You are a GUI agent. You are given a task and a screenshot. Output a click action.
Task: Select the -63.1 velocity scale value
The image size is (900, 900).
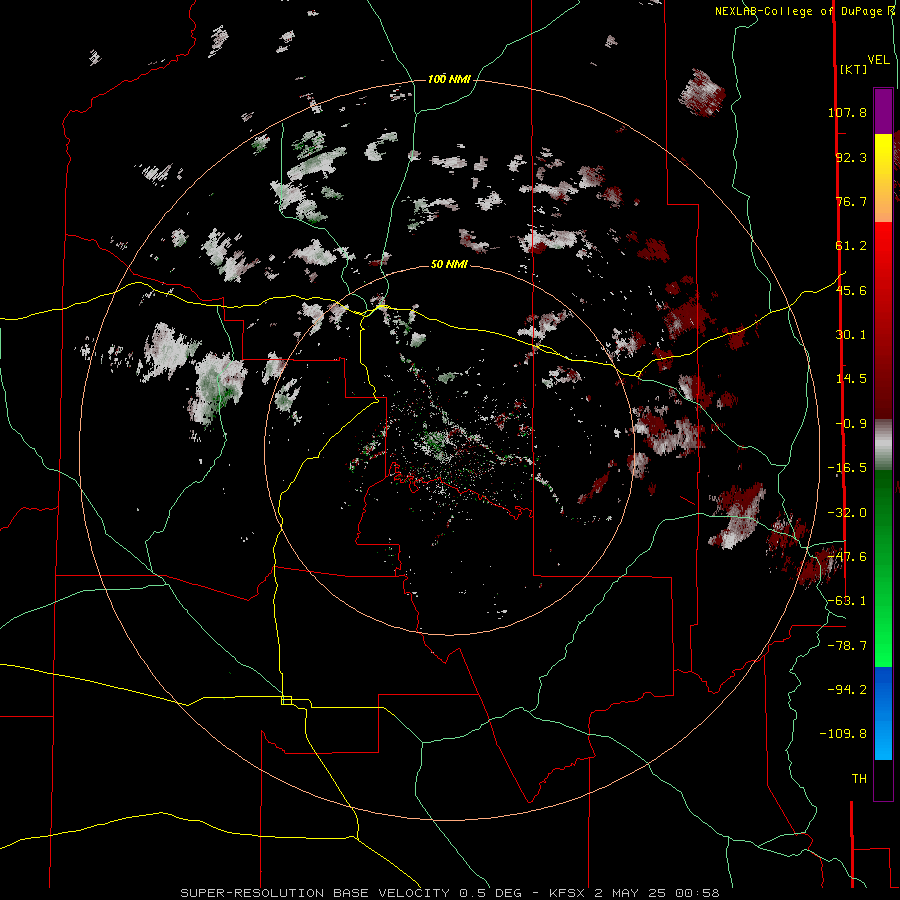(847, 601)
